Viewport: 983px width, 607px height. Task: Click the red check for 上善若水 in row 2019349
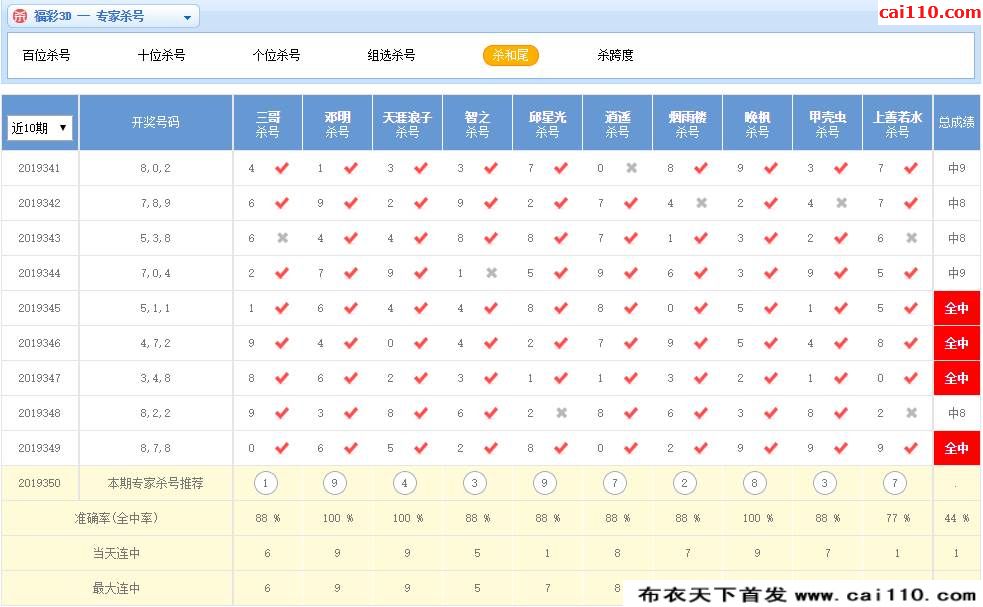point(911,448)
